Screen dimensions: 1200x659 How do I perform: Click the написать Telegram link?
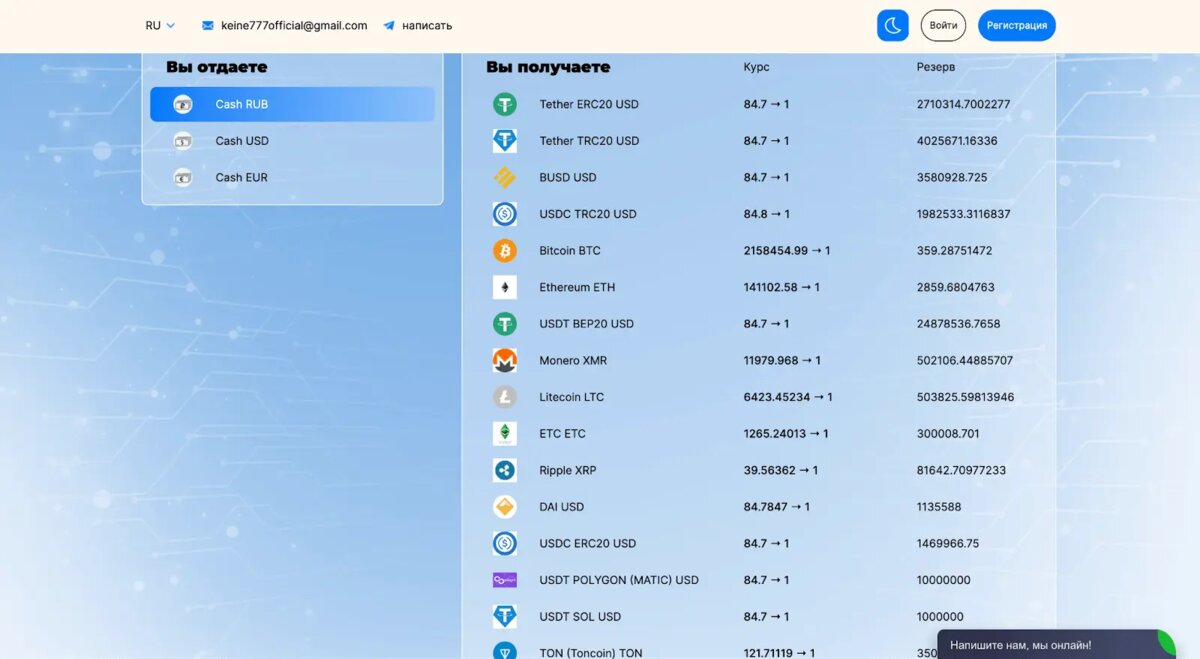(427, 26)
